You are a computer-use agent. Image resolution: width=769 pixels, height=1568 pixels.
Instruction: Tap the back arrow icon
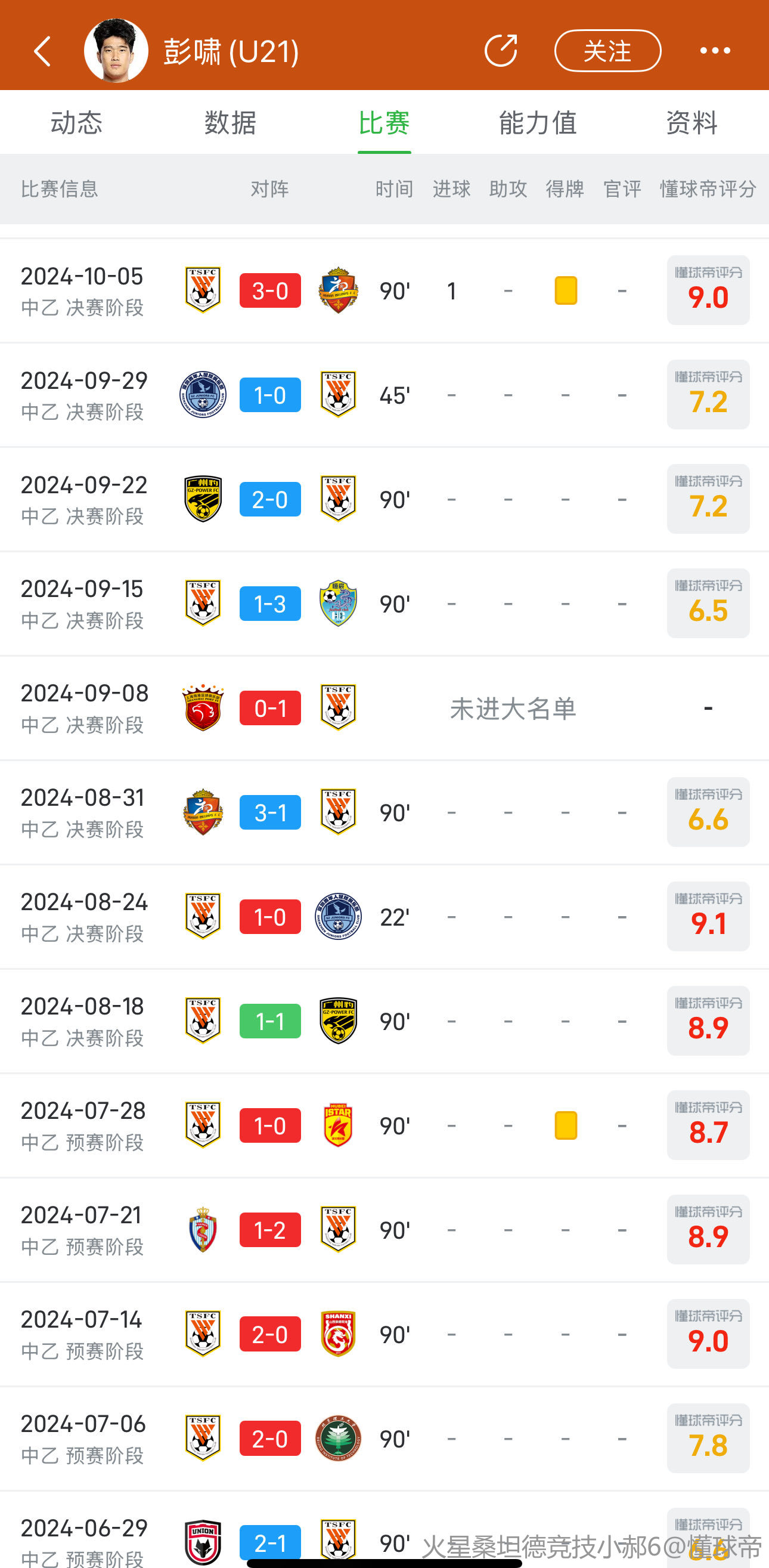42,51
